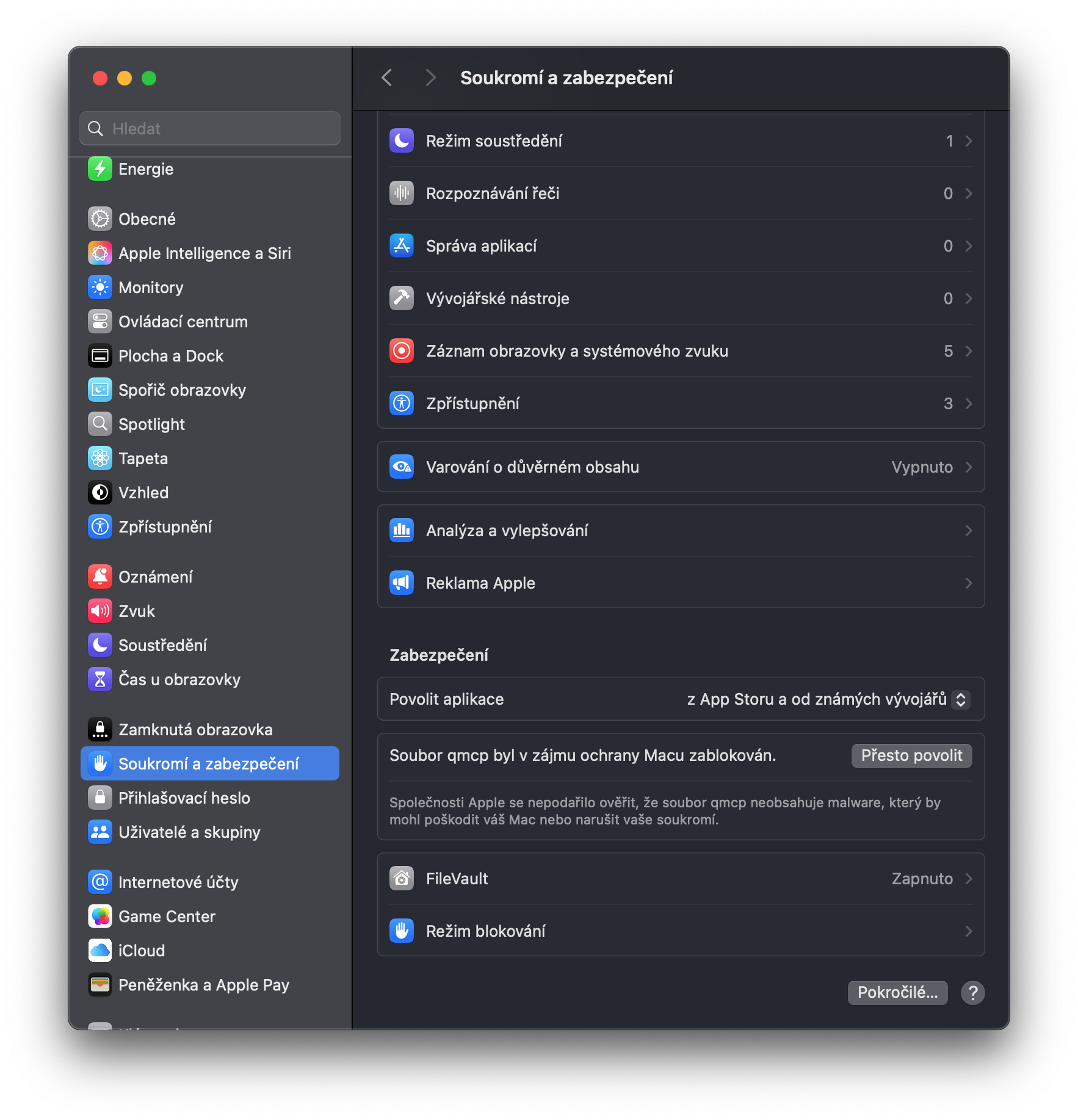
Task: Expand the Režim soustředění row chevron
Action: point(968,141)
